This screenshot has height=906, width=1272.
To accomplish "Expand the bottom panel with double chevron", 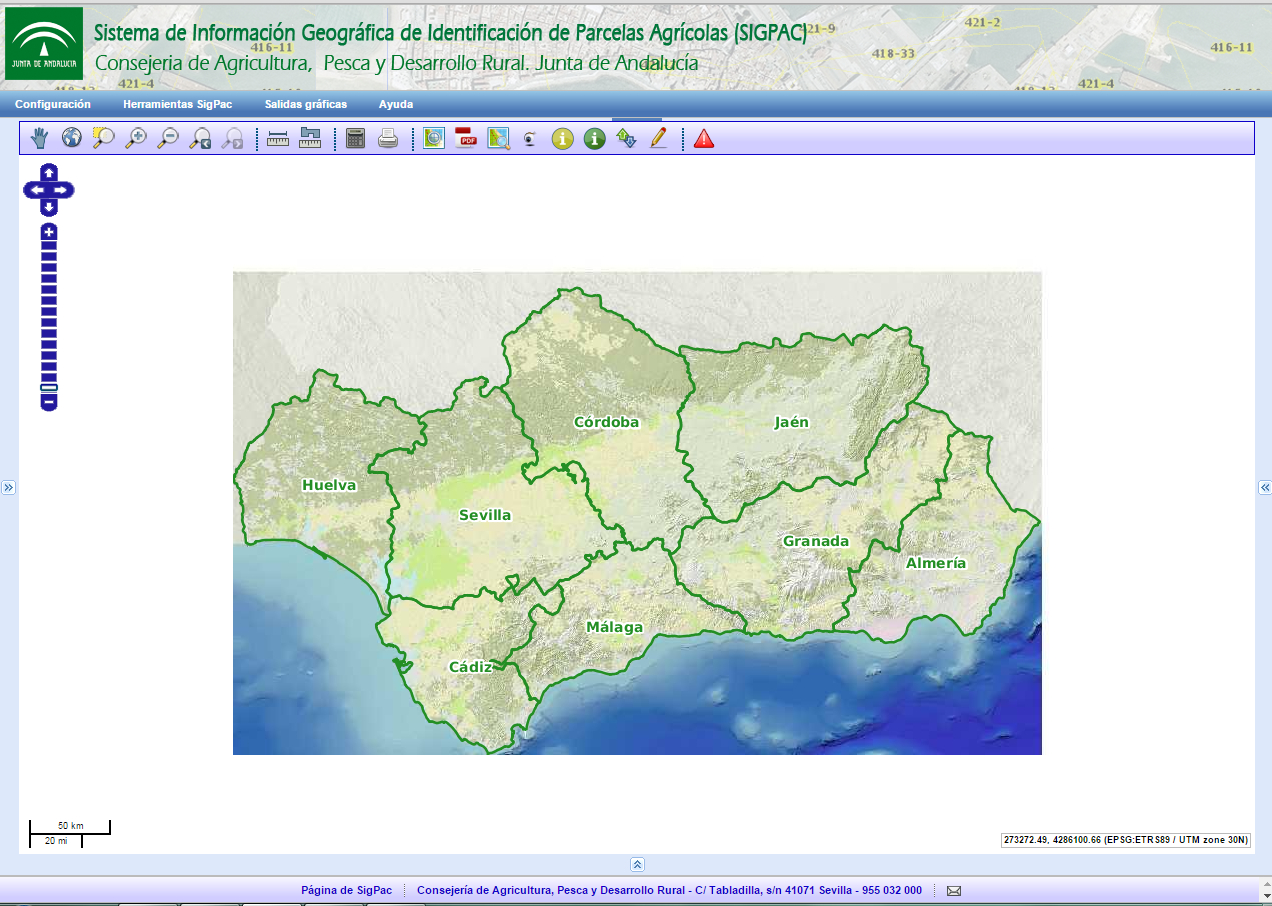I will 637,864.
